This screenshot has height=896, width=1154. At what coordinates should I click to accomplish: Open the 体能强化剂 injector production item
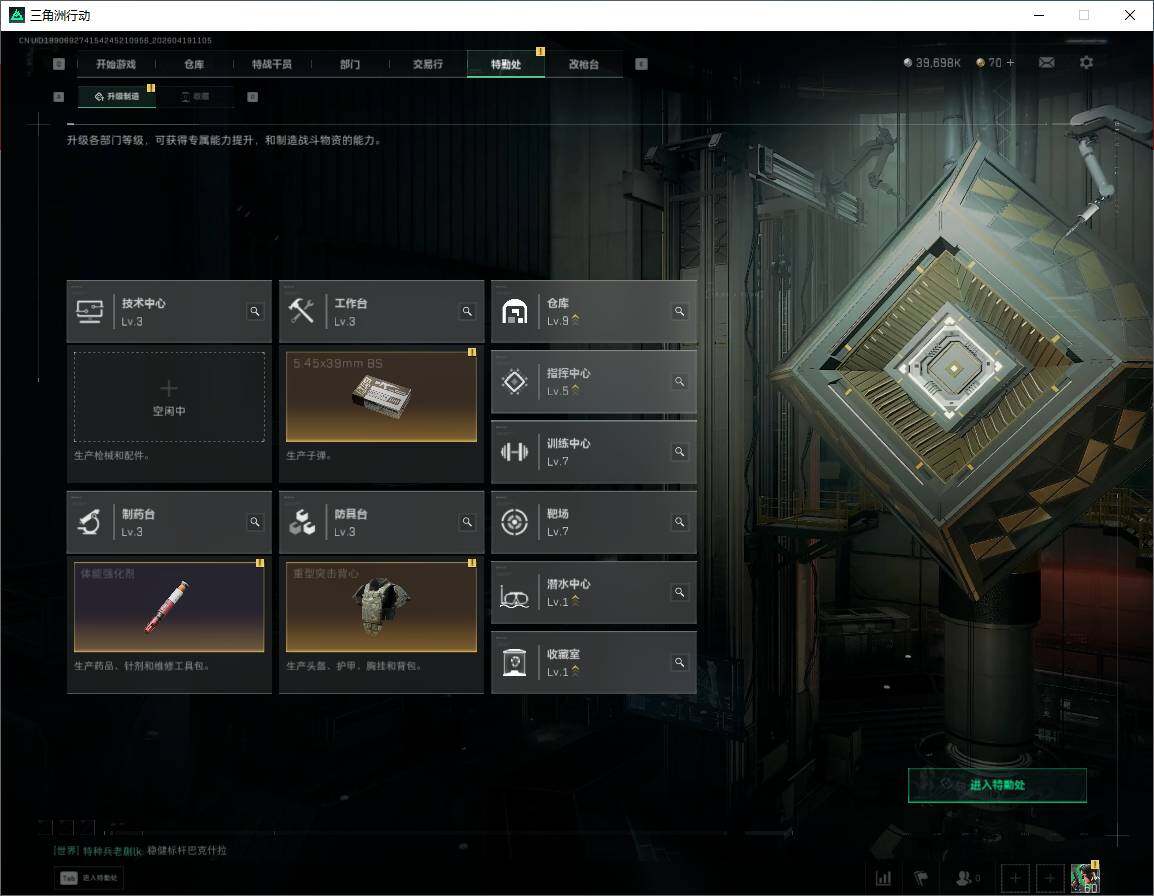pyautogui.click(x=169, y=607)
